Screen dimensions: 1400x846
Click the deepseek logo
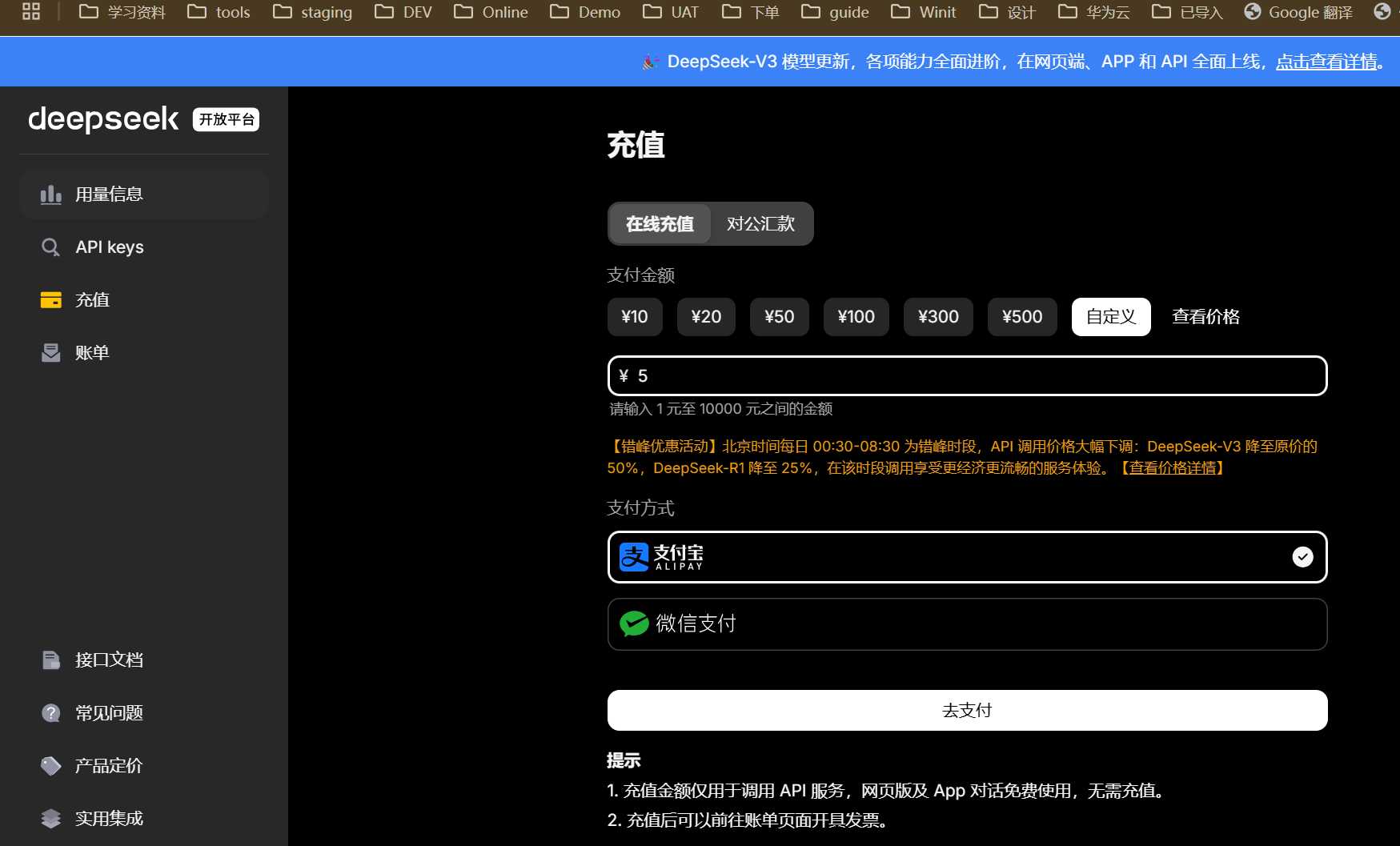(x=103, y=119)
